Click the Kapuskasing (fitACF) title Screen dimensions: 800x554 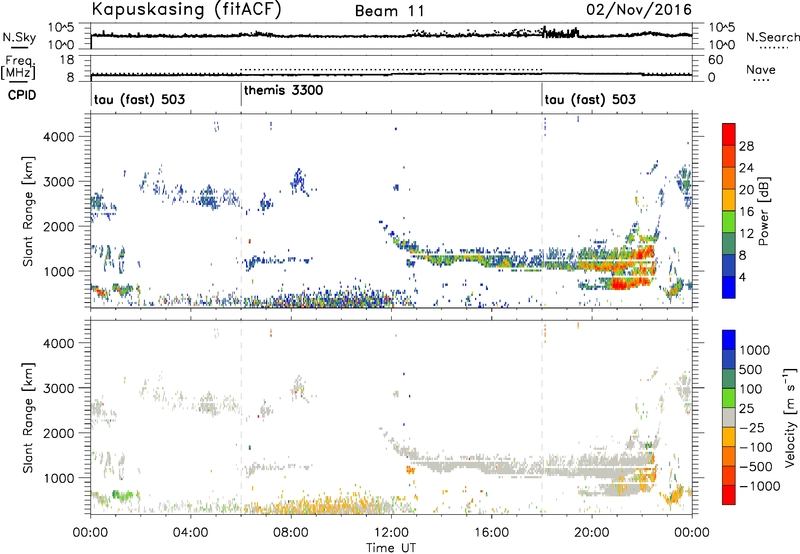(x=186, y=10)
